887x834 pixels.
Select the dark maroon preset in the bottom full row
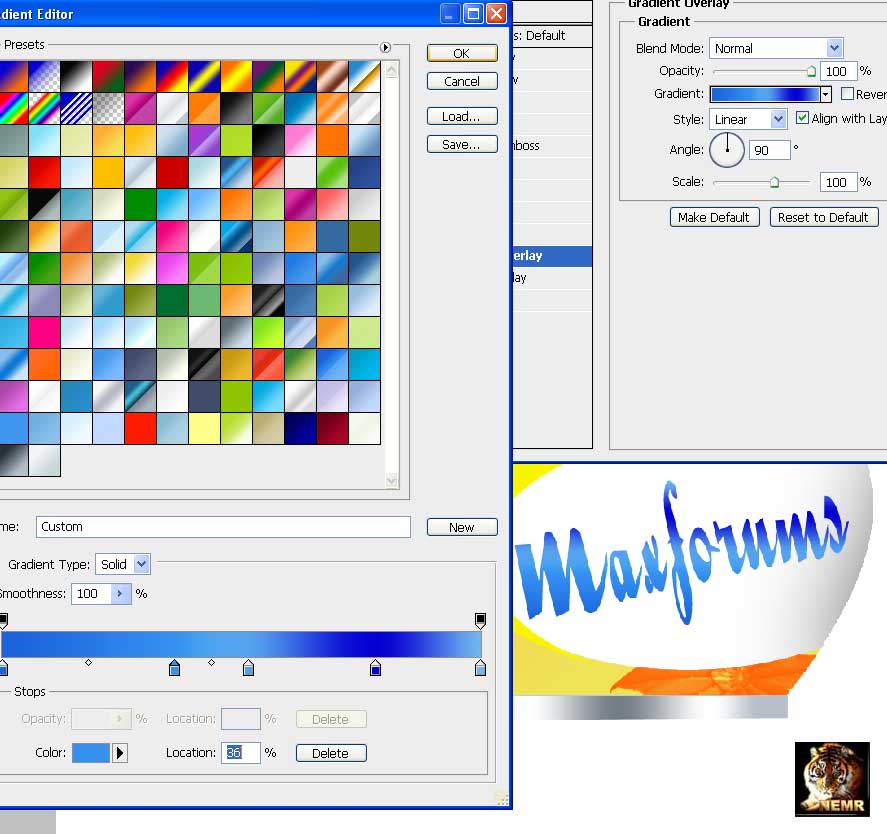[332, 428]
